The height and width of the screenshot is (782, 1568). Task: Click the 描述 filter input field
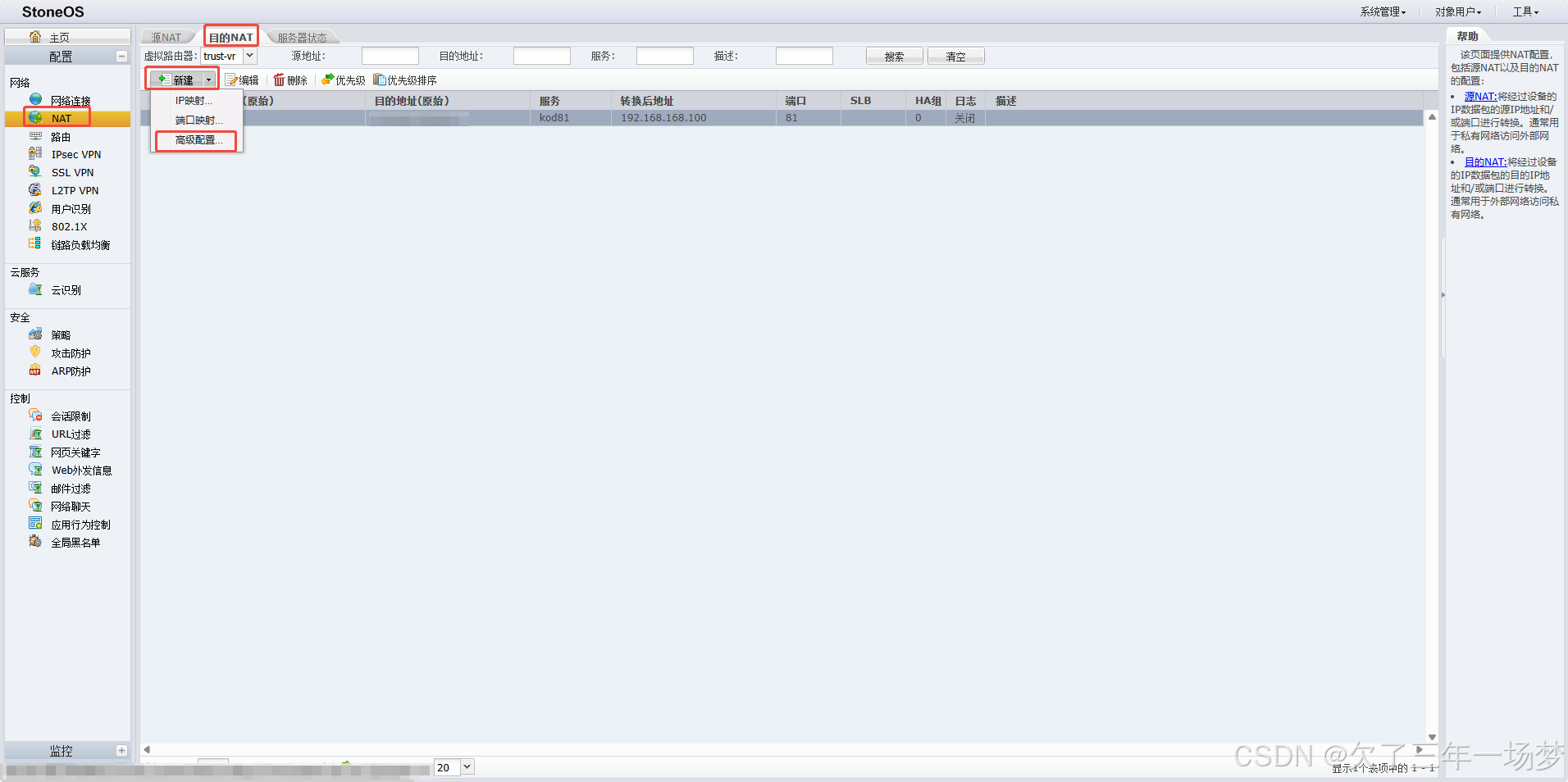pos(804,56)
